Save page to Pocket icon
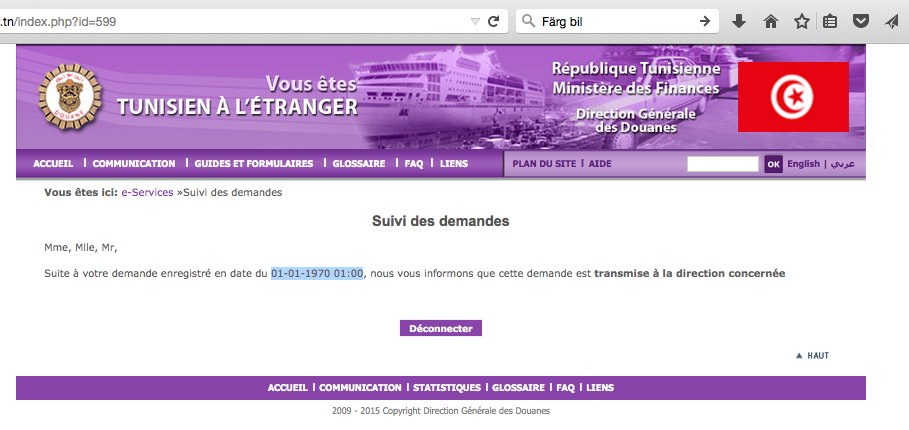The image size is (909, 430). tap(861, 22)
